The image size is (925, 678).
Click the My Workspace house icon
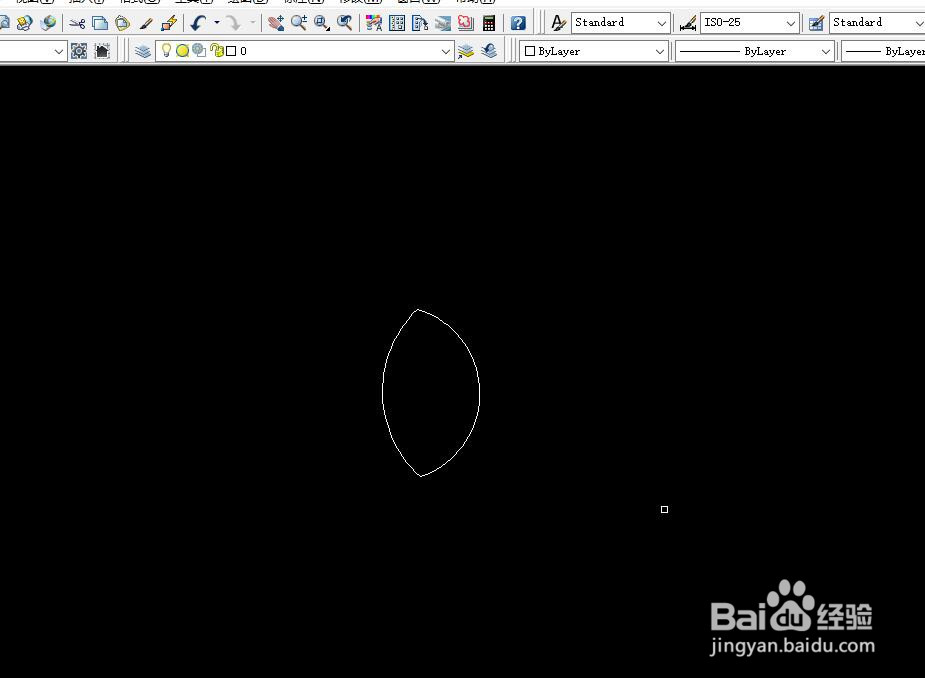click(x=102, y=51)
